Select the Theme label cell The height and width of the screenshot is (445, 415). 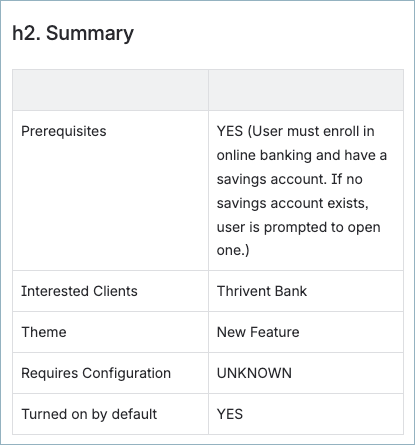[x=110, y=332]
